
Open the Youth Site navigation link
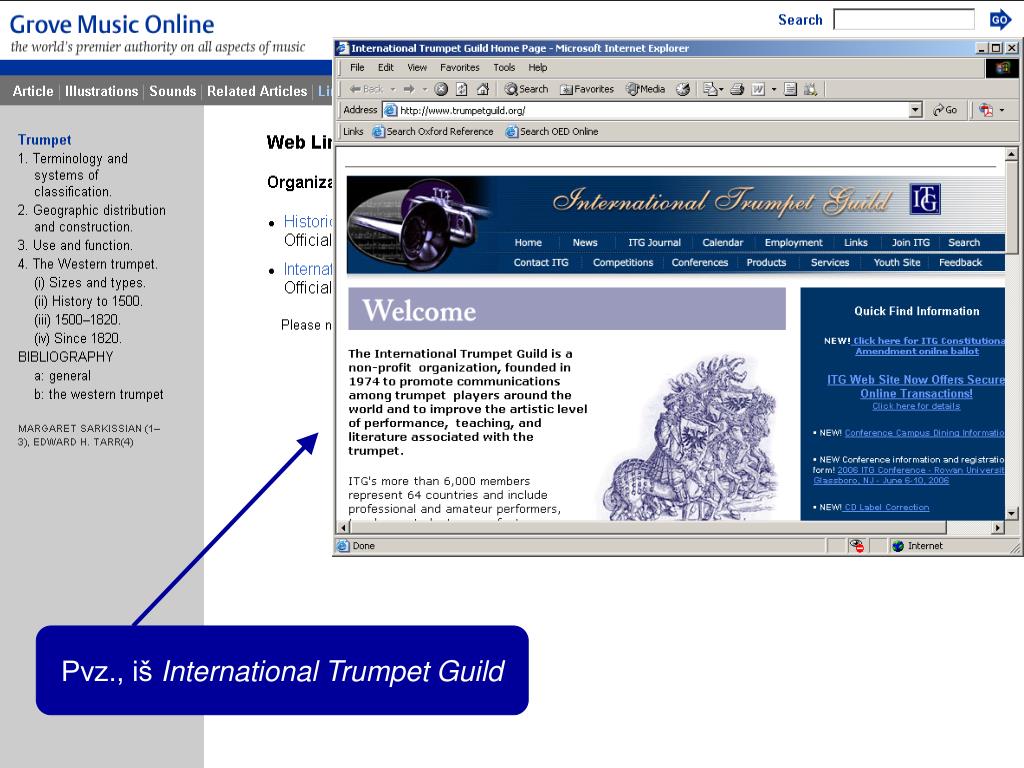click(897, 263)
